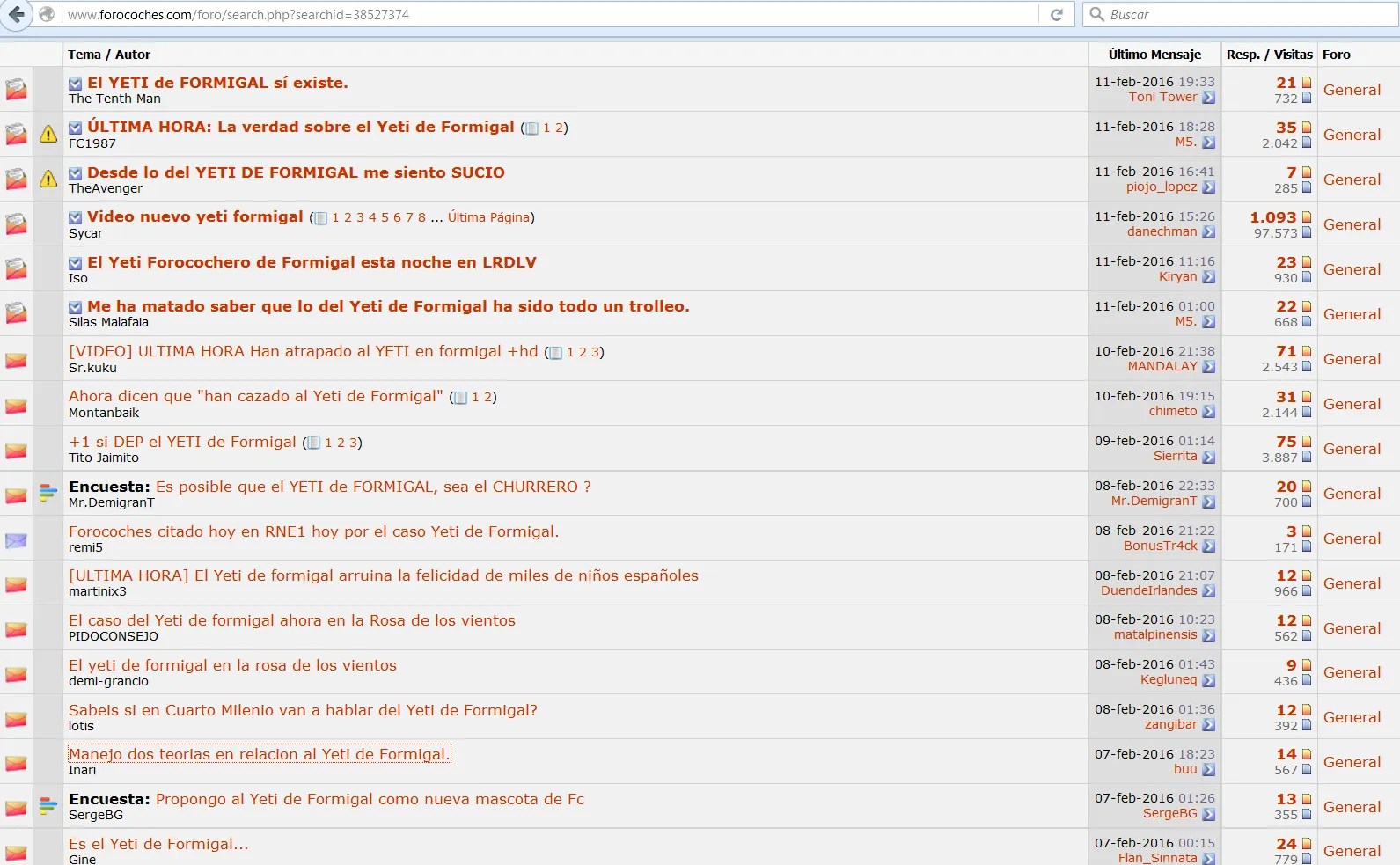The width and height of the screenshot is (1400, 865).
Task: Open thread 'Es el Yeti de Formigal...'
Action: [158, 844]
